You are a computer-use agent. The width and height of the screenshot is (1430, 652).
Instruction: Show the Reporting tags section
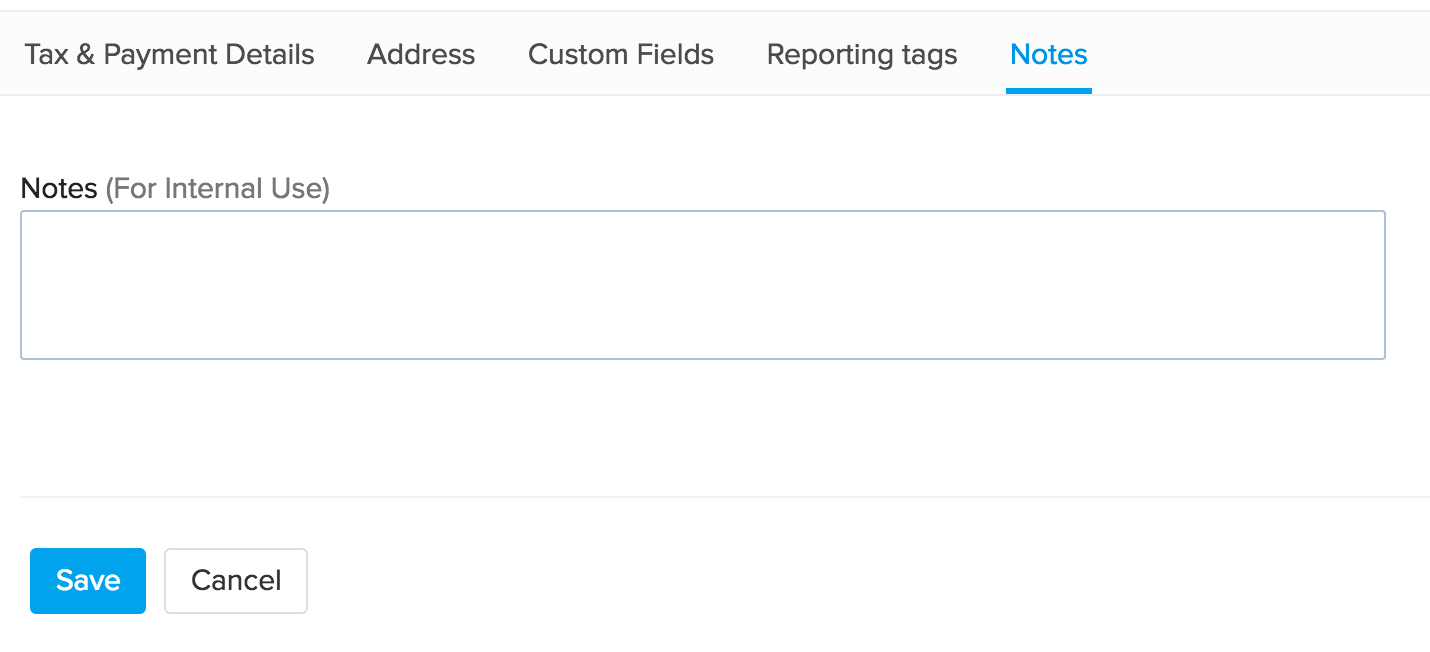point(862,54)
